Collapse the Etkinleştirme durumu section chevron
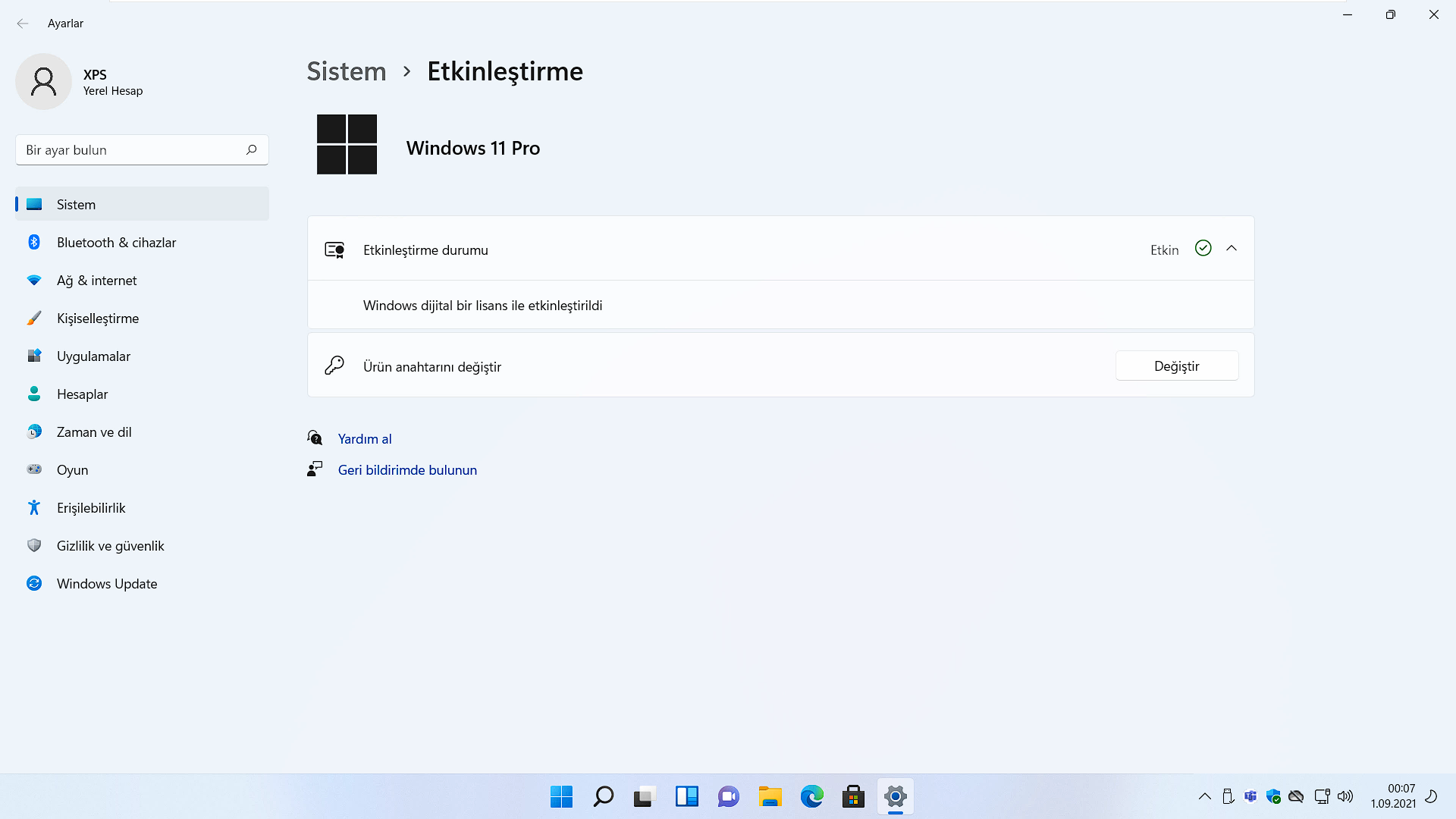This screenshot has width=1456, height=819. [x=1232, y=248]
